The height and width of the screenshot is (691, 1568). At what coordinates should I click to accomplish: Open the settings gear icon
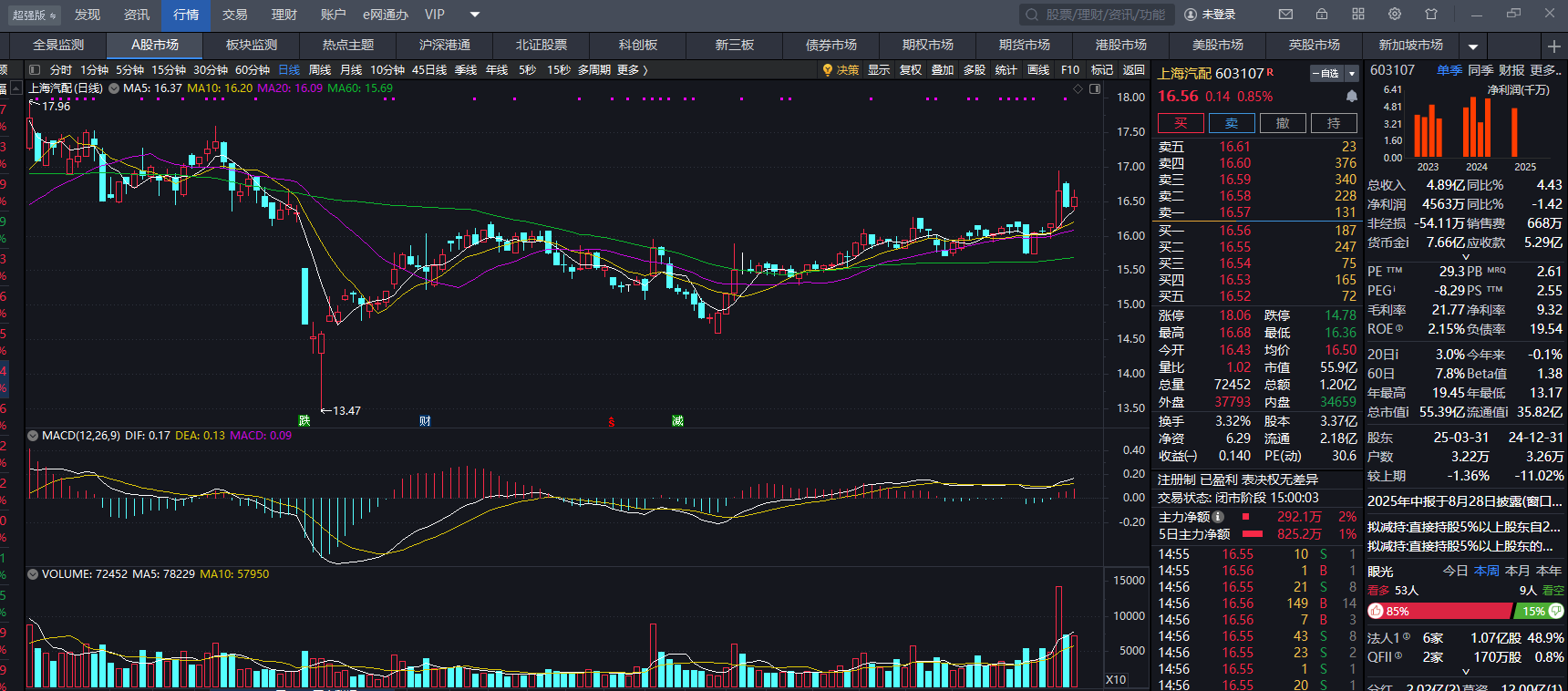click(x=1395, y=14)
